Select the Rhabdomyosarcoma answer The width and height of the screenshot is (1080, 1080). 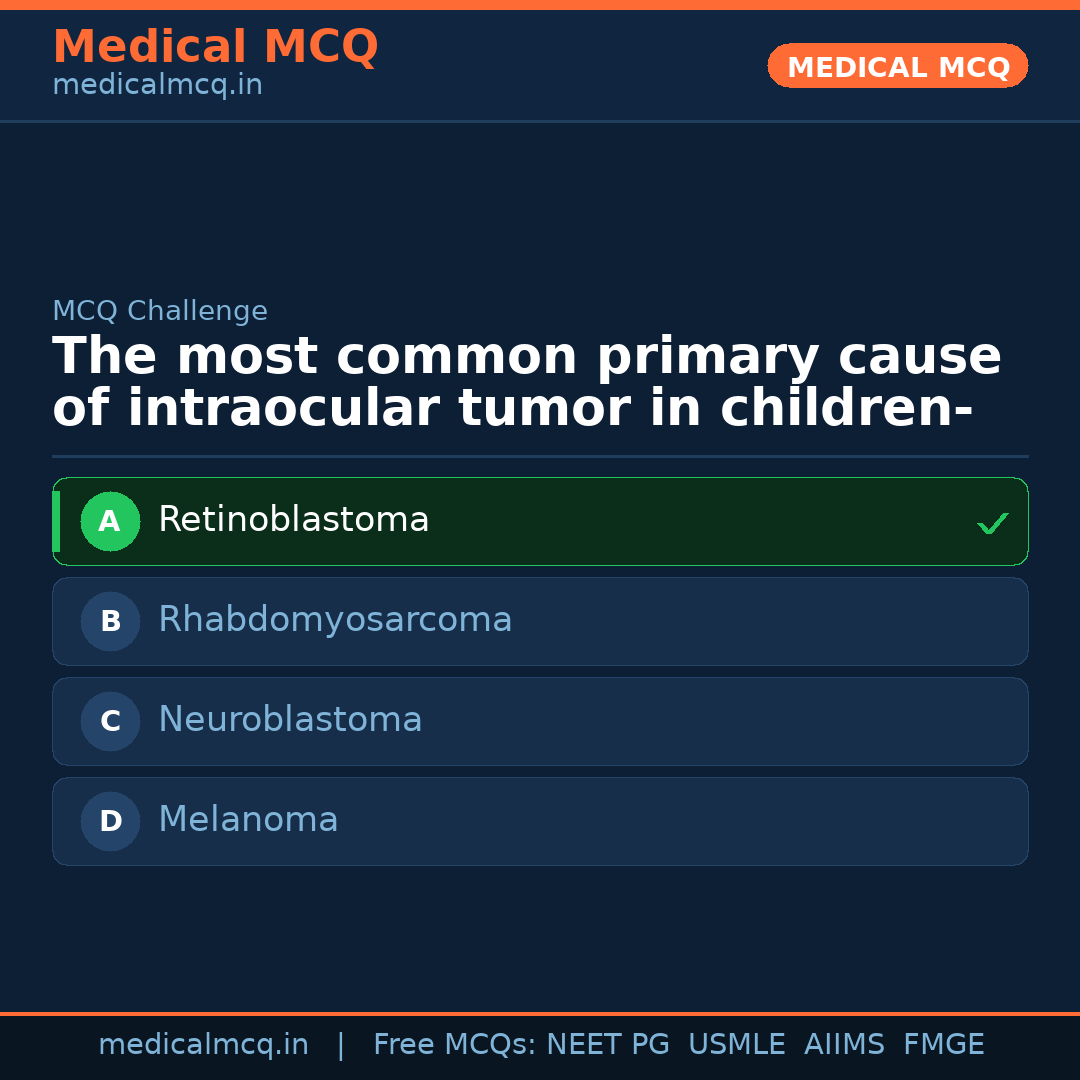pos(335,620)
